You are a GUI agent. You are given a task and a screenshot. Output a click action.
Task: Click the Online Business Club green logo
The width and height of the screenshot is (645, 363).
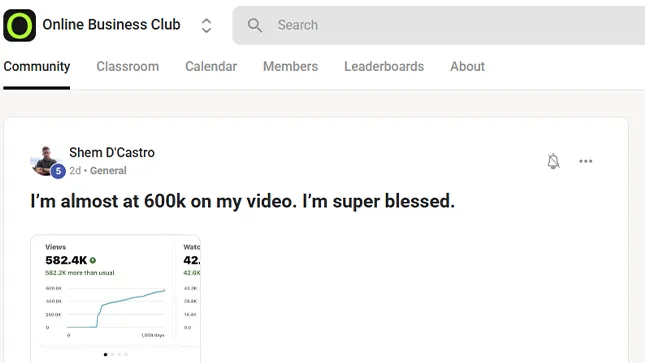19,25
